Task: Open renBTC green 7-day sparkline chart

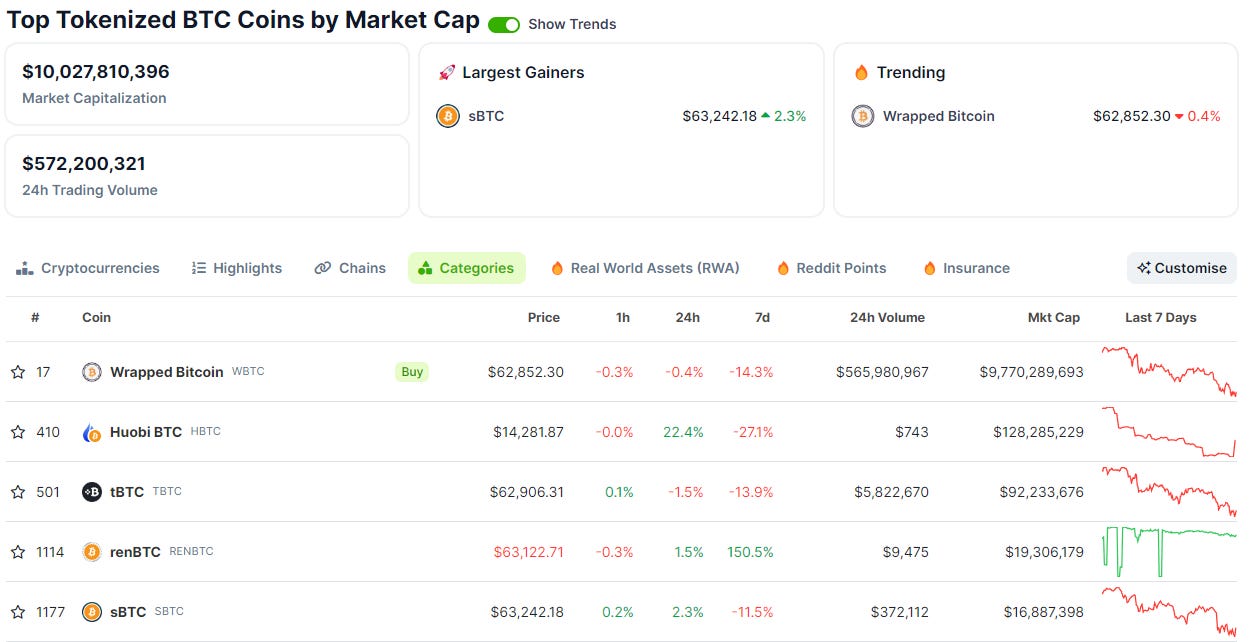Action: [1169, 552]
